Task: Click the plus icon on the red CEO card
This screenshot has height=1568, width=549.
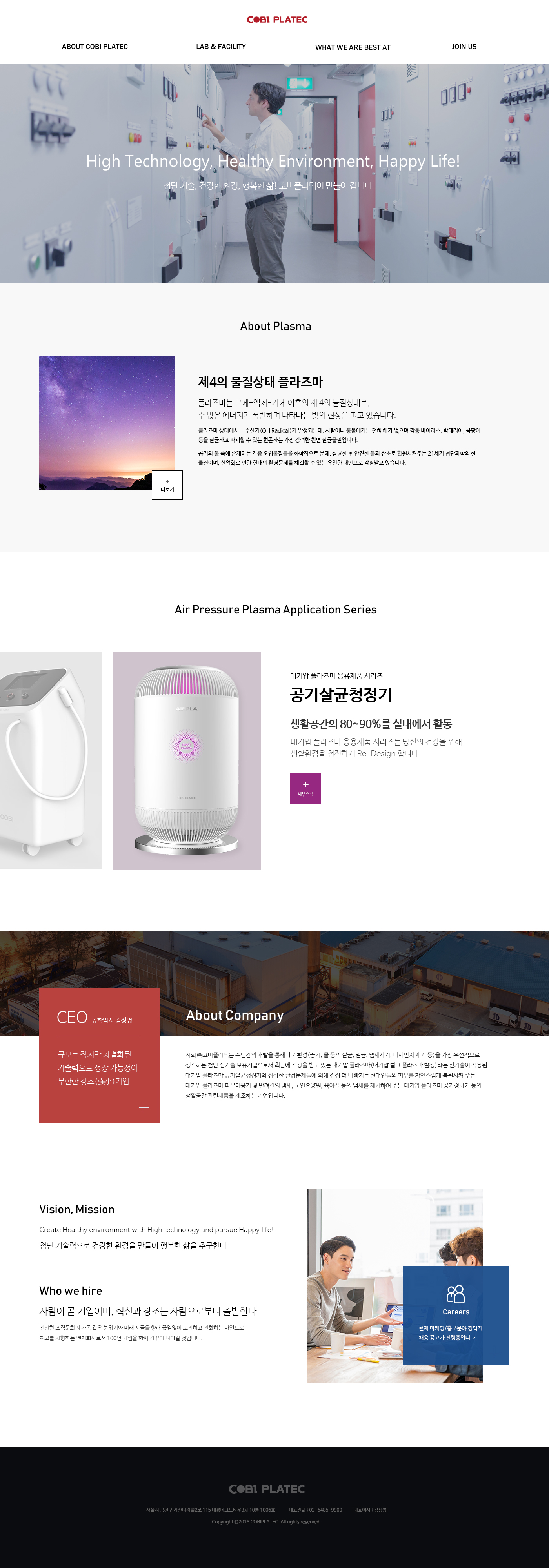Action: pos(144,1107)
